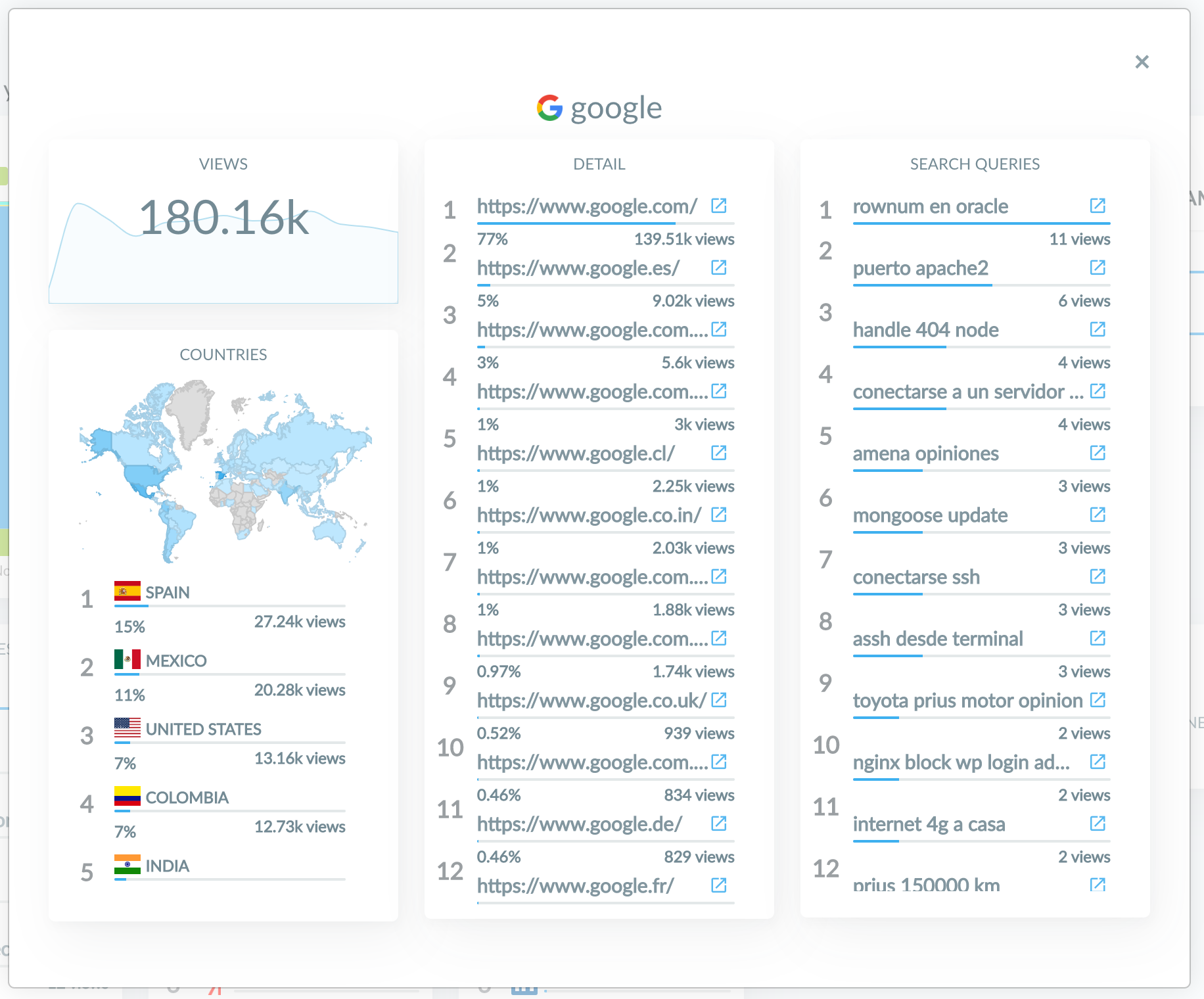Select UNITED STATES country row label
Screen dimensions: 1204x999
coord(204,729)
